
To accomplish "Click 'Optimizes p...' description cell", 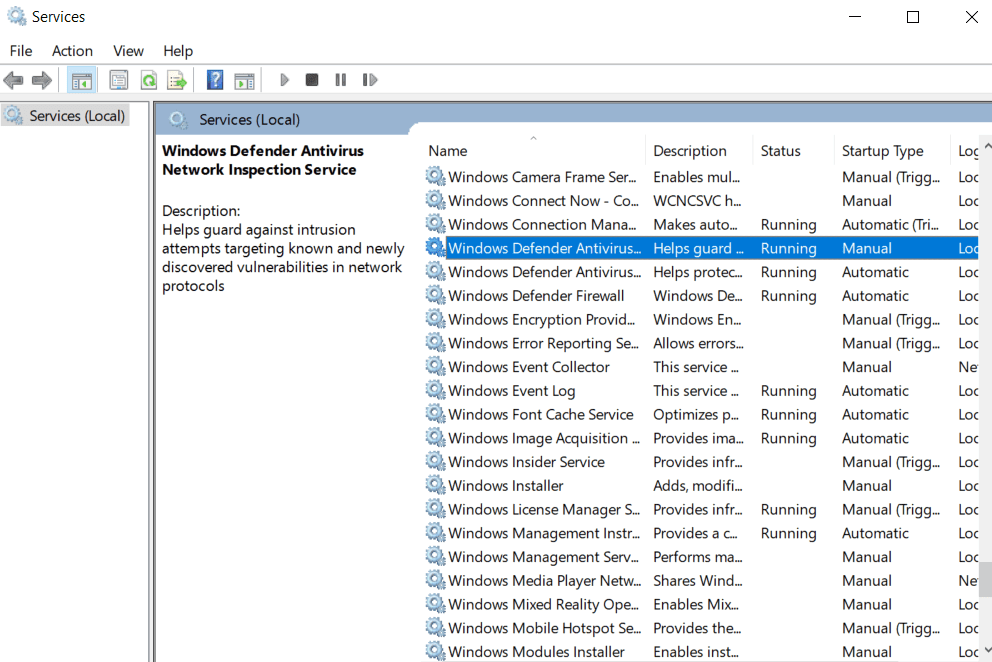I will tap(696, 415).
